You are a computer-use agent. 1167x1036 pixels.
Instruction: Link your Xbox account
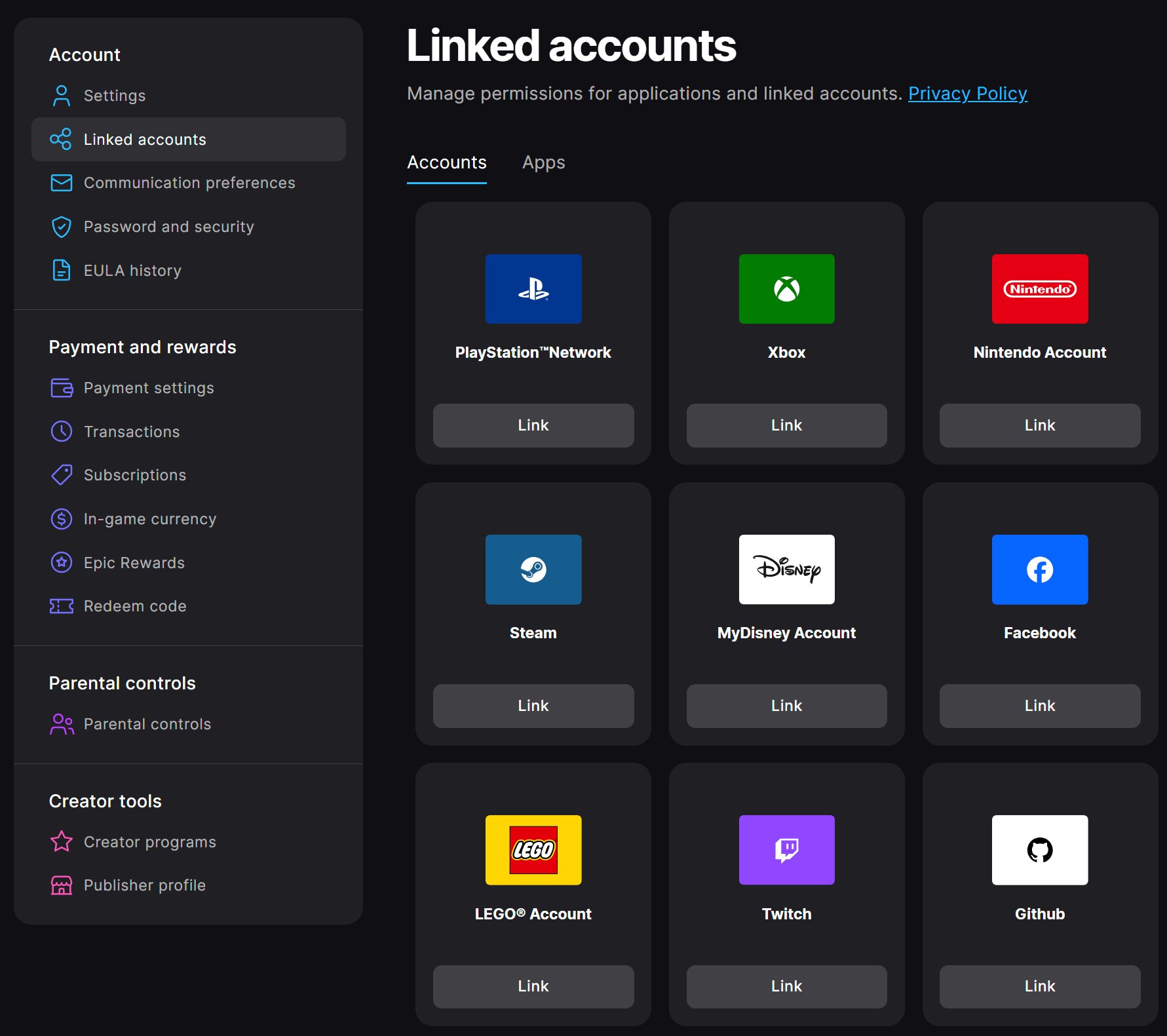coord(786,425)
